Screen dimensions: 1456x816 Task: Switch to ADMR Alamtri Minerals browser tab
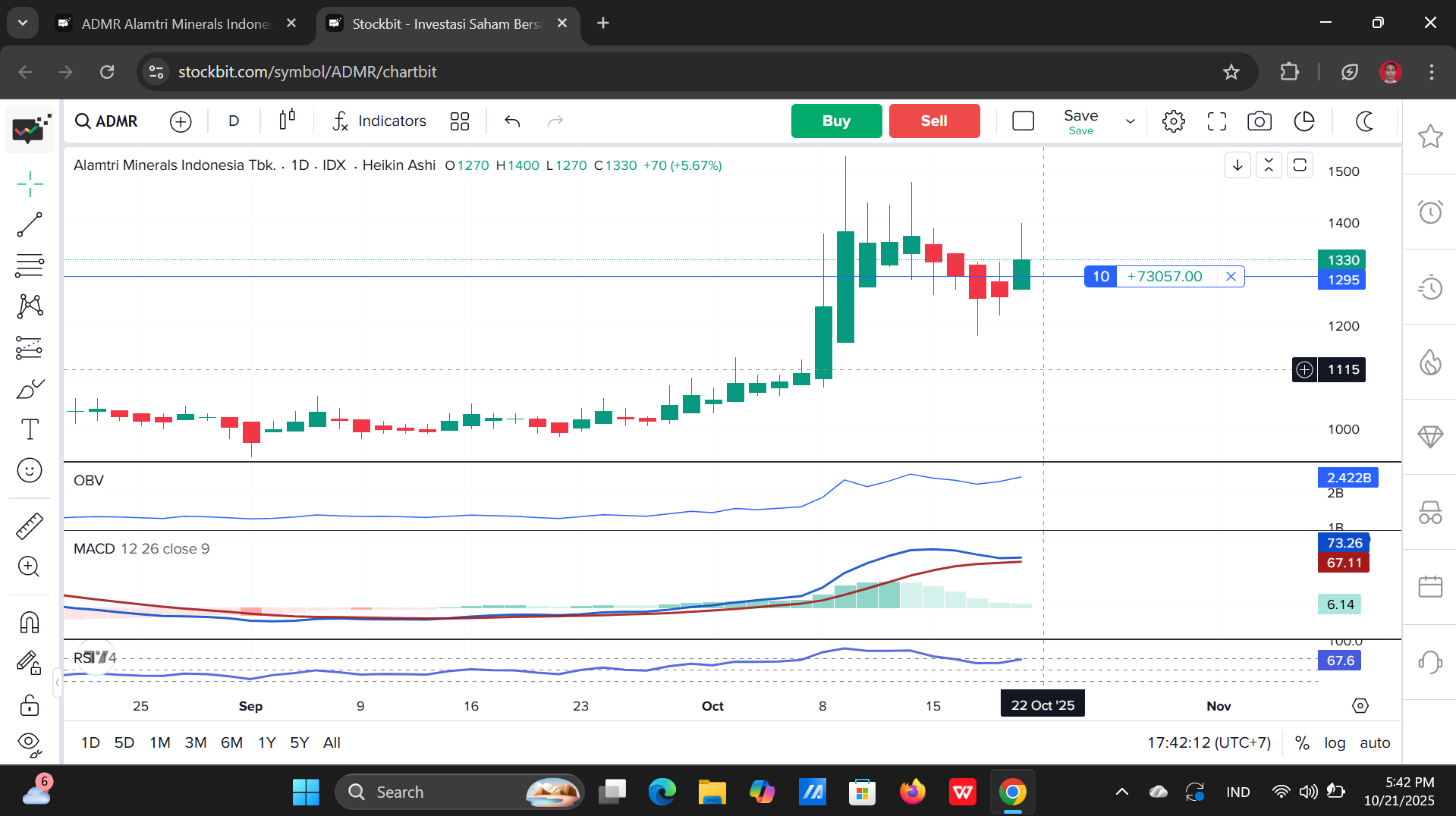(x=175, y=24)
